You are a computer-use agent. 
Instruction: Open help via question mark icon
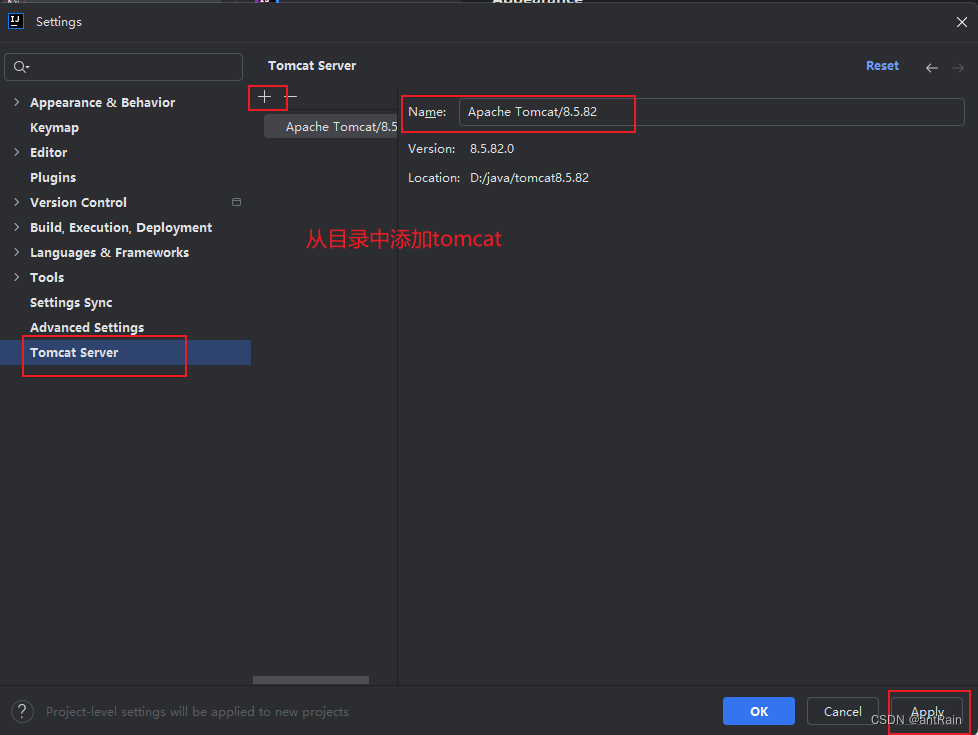click(22, 711)
